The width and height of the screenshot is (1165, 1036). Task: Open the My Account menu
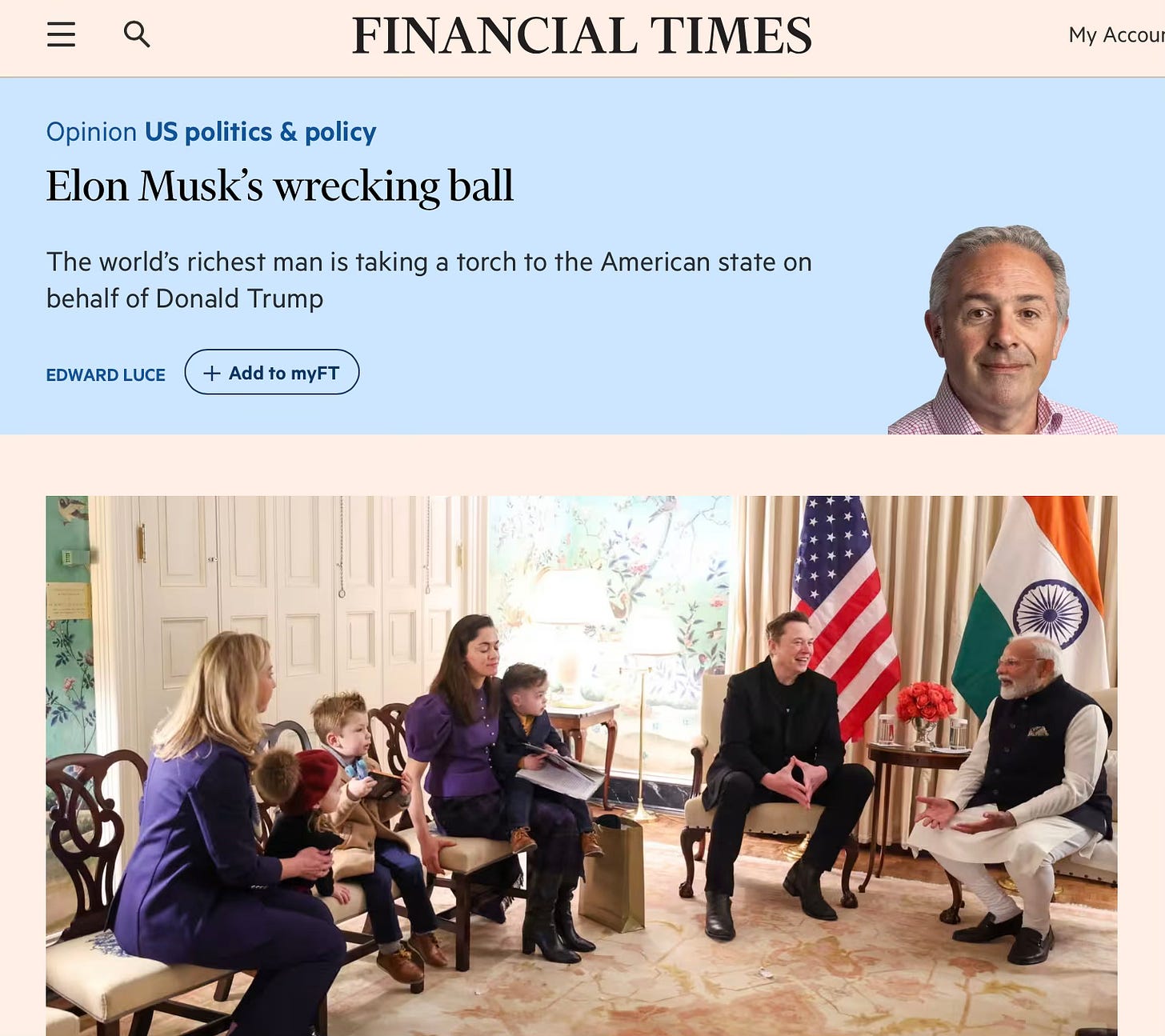tap(1116, 35)
